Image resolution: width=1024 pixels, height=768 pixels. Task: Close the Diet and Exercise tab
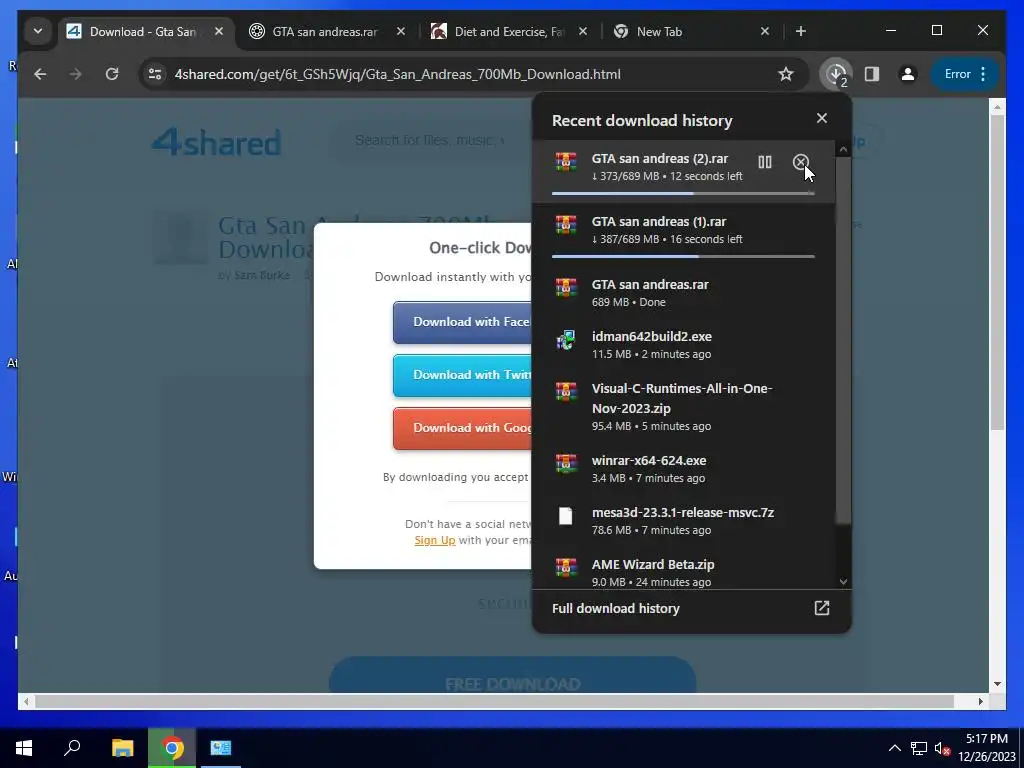(583, 31)
